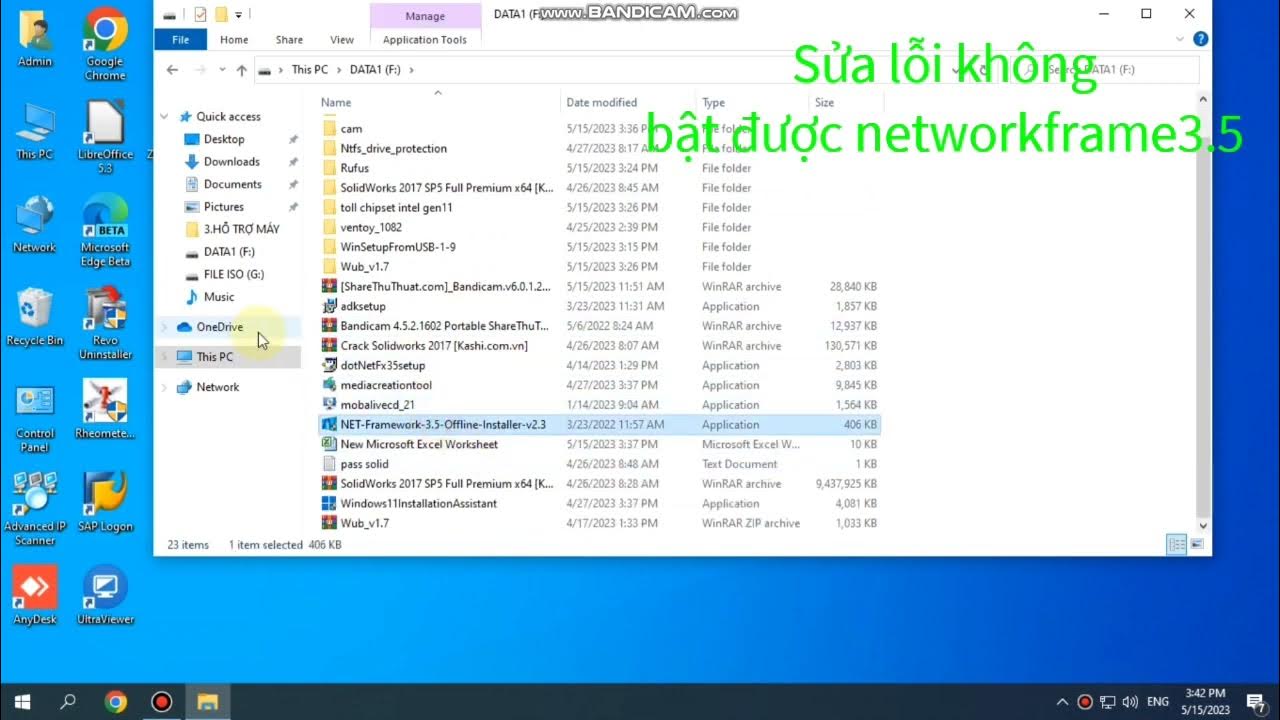Launch AnyDesk desktop shortcut
This screenshot has height=720, width=1280.
click(x=35, y=595)
